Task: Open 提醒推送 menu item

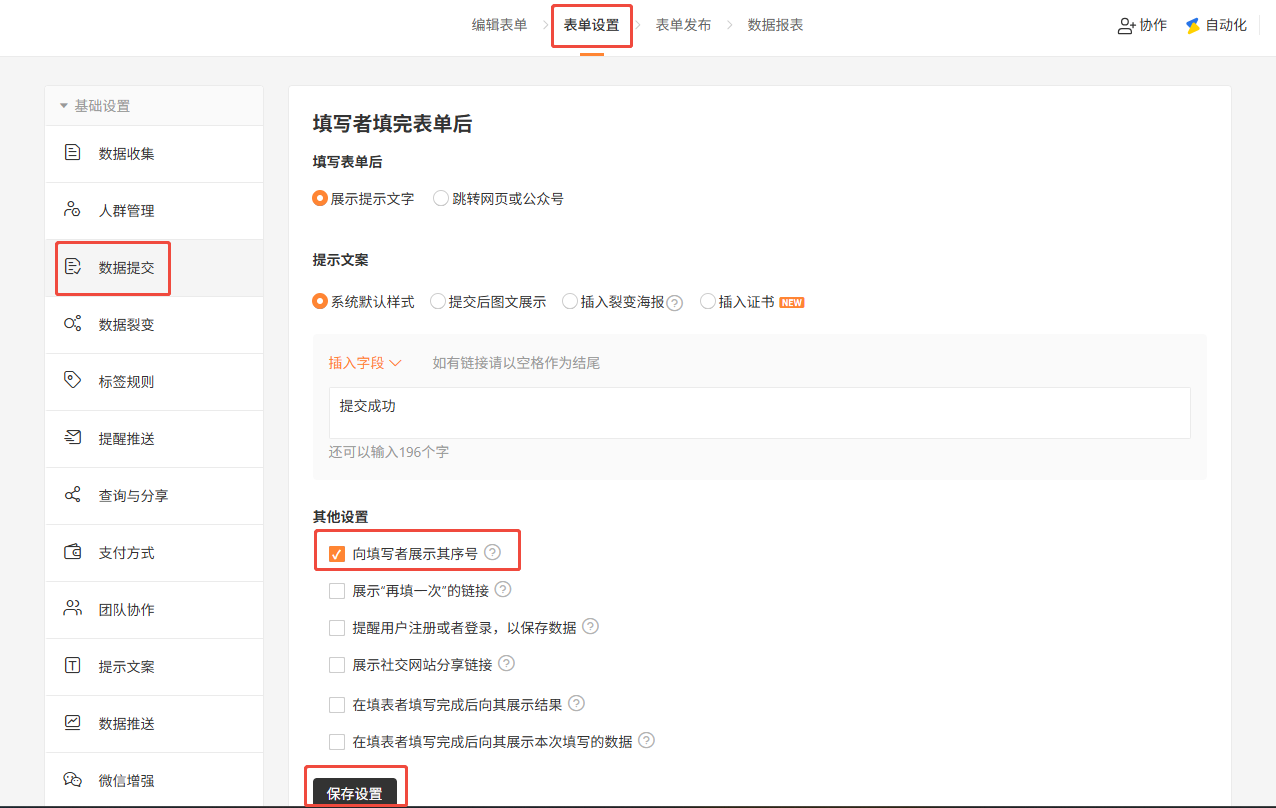Action: (x=154, y=439)
